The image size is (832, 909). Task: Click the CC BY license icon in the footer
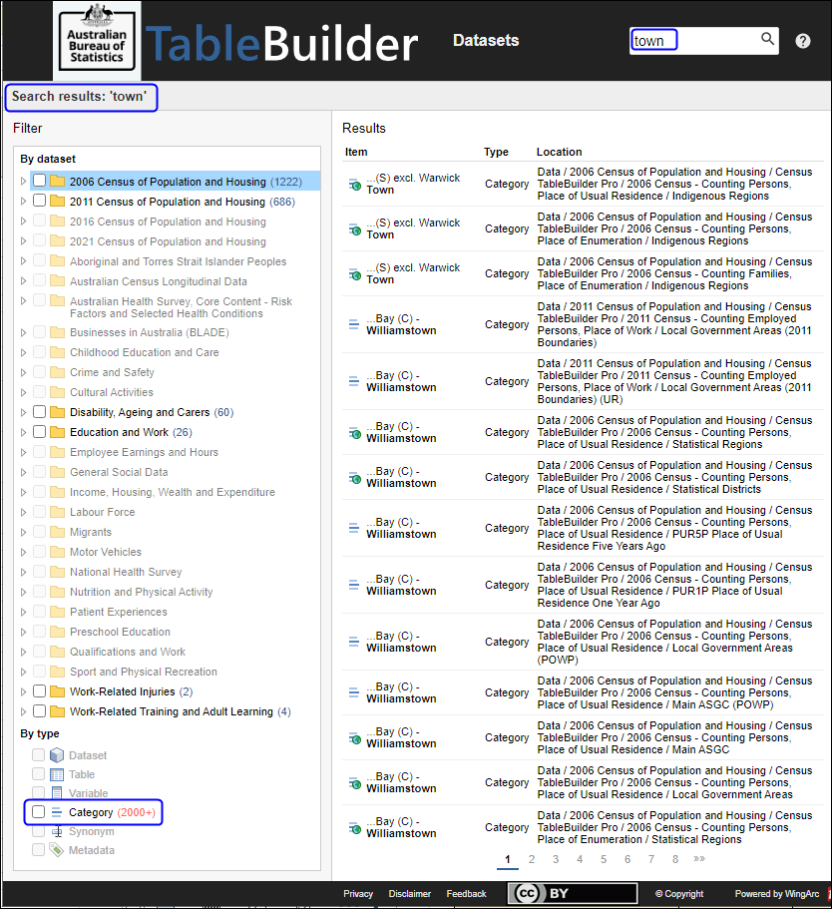point(571,893)
